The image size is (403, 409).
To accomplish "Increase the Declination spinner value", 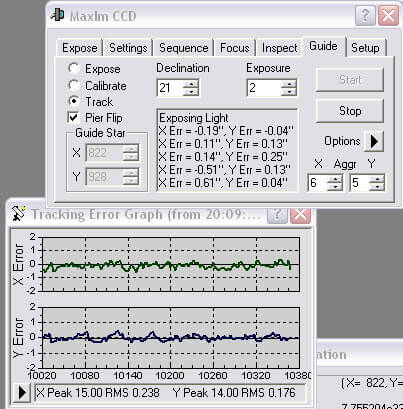I will (x=191, y=84).
